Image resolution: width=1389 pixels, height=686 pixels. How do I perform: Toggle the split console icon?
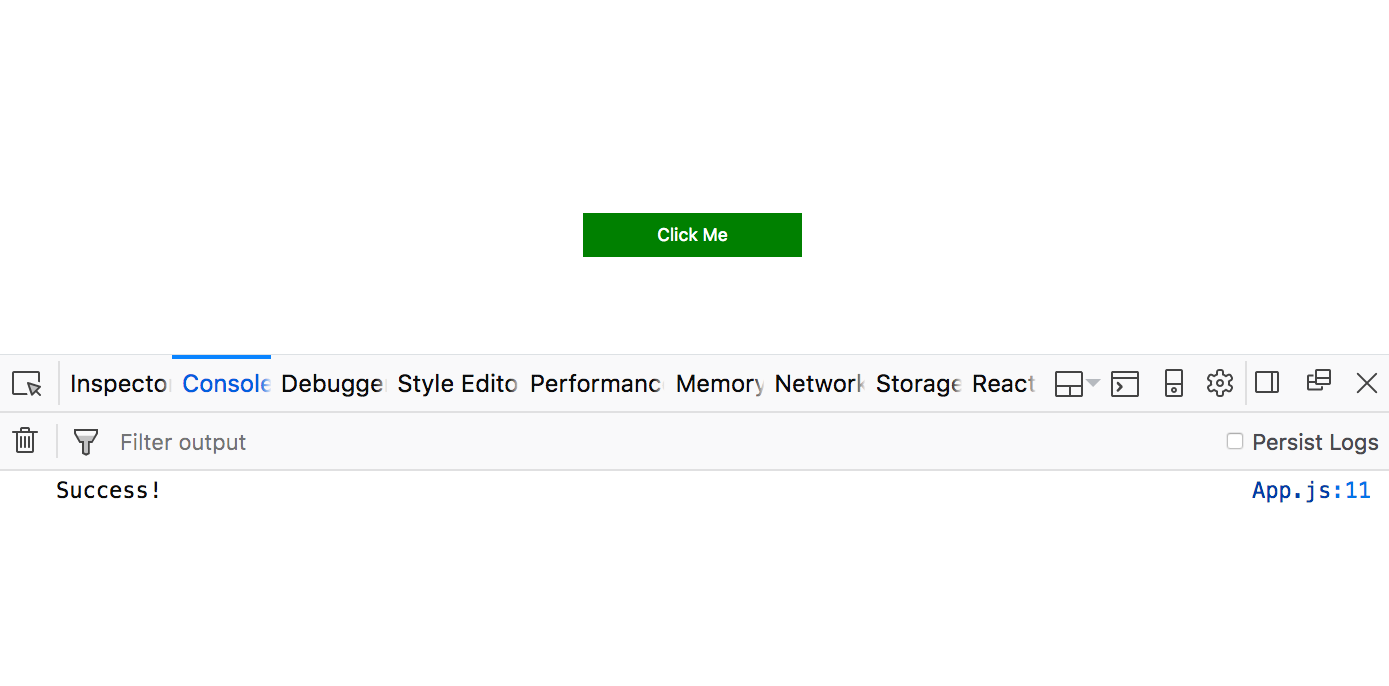[x=1125, y=384]
